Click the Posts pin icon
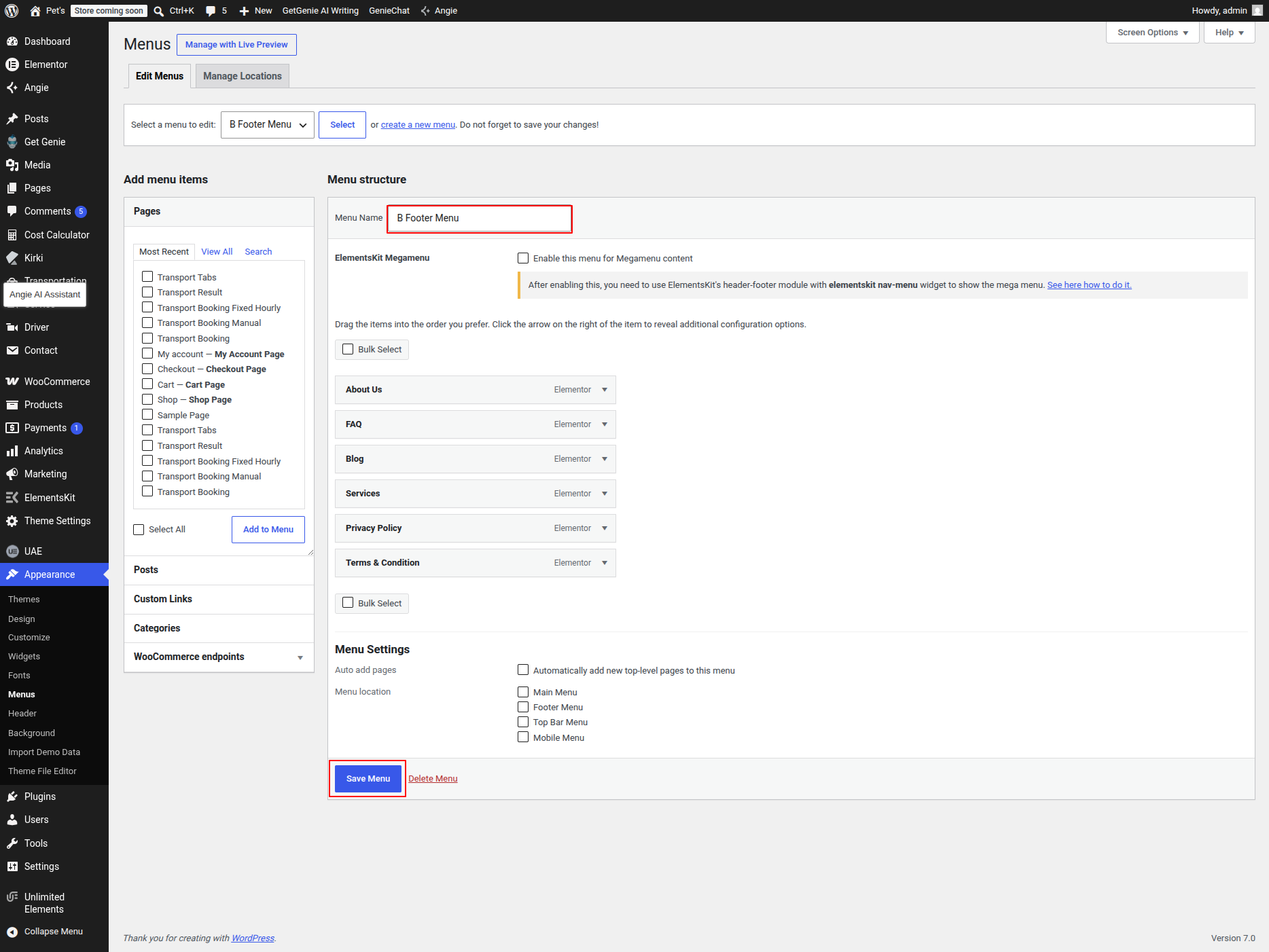Image resolution: width=1269 pixels, height=952 pixels. point(12,119)
